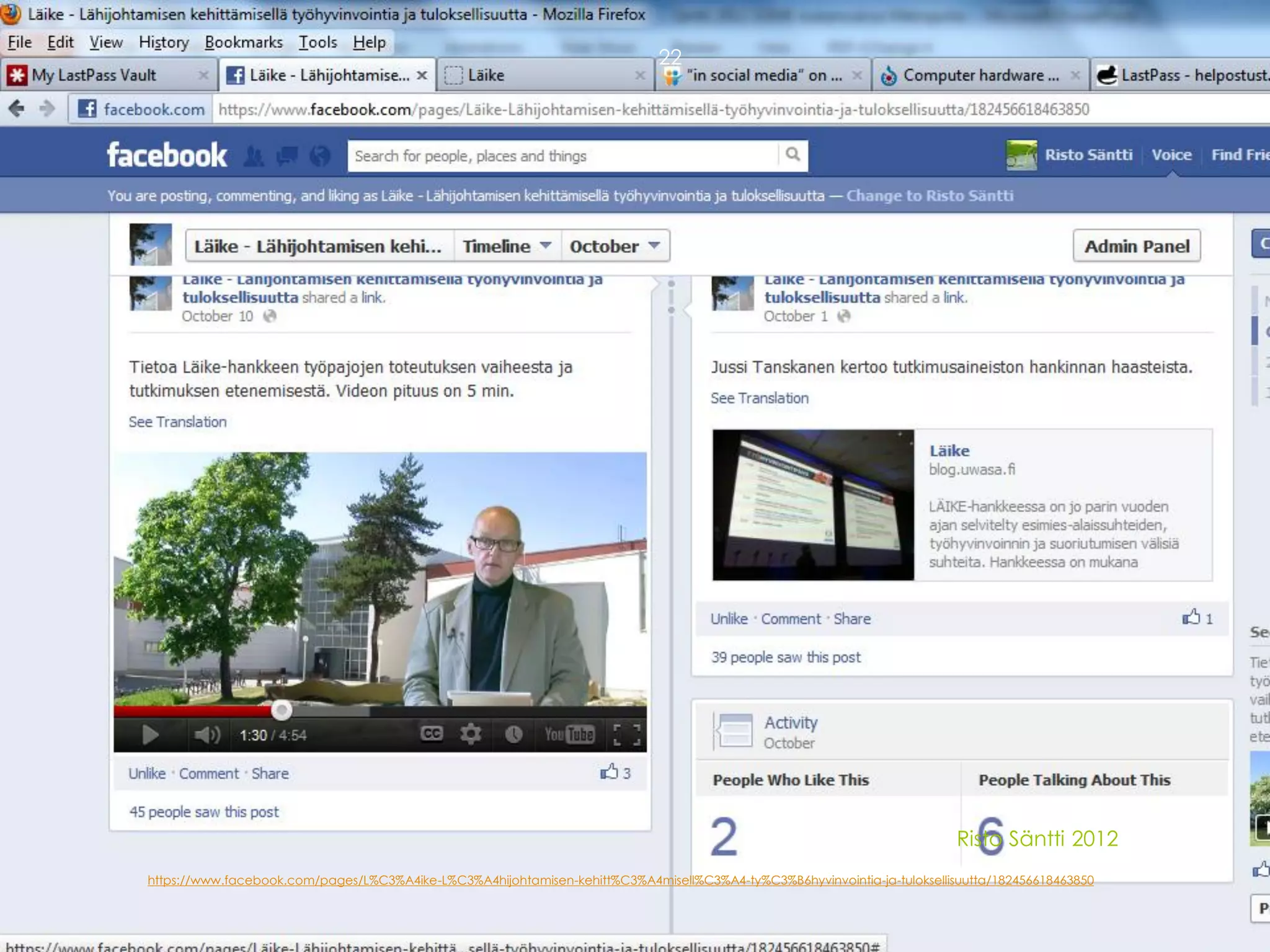Click the page avatar in the header bar

tap(151, 245)
